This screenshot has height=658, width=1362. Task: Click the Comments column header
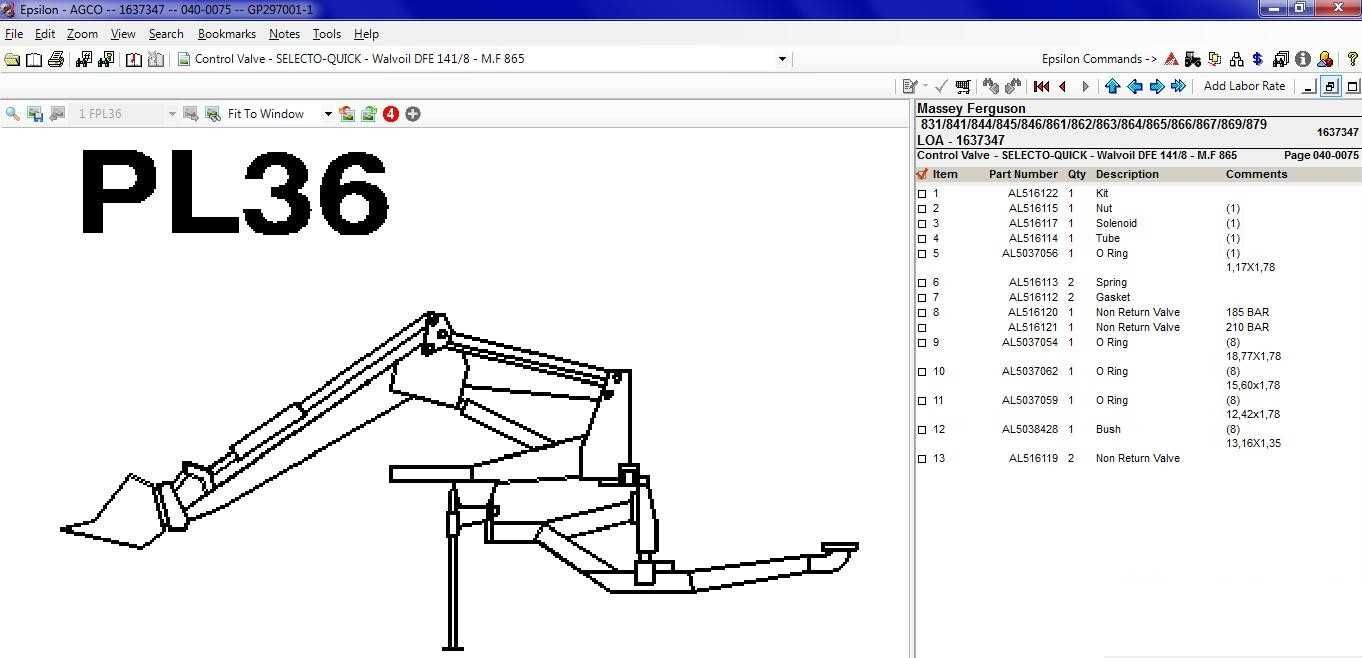[x=1256, y=174]
